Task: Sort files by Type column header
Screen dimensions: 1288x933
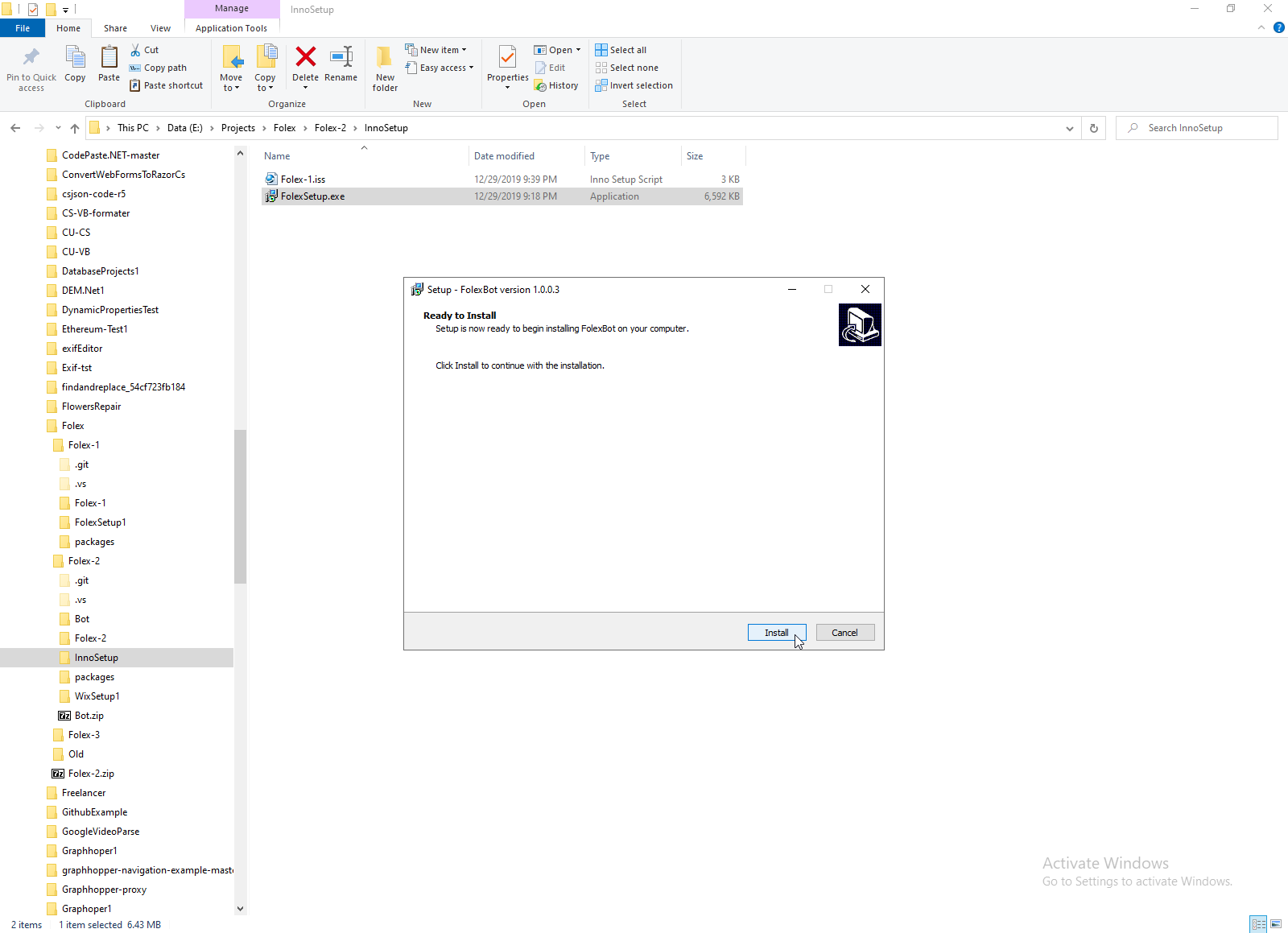Action: point(633,156)
